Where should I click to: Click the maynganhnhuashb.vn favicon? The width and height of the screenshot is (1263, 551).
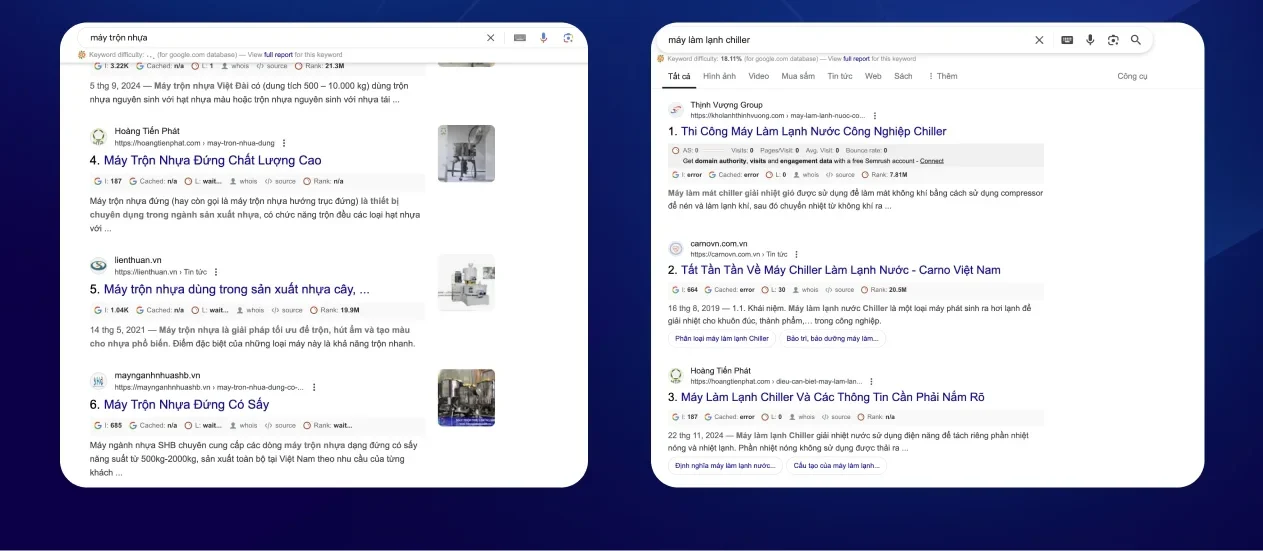click(98, 381)
